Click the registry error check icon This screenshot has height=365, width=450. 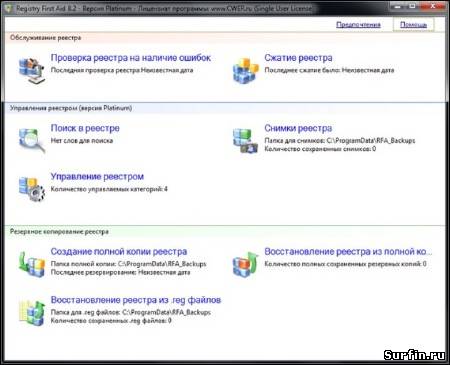click(31, 70)
